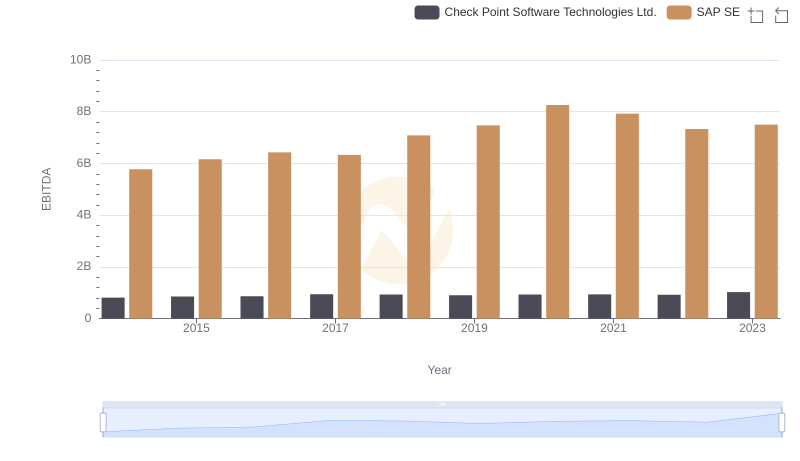Click the right data zoom slider handle
This screenshot has width=800, height=461.
(782, 423)
